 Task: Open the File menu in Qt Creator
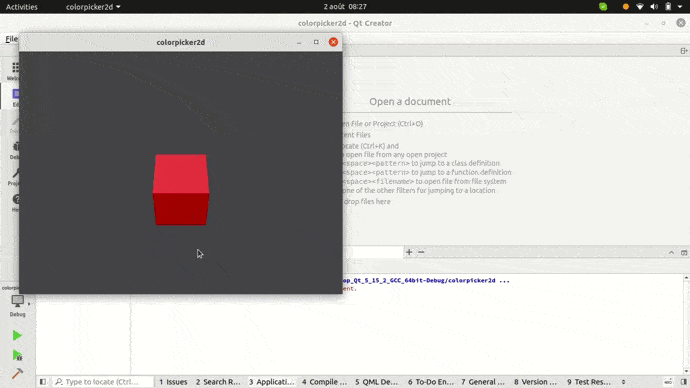click(11, 39)
